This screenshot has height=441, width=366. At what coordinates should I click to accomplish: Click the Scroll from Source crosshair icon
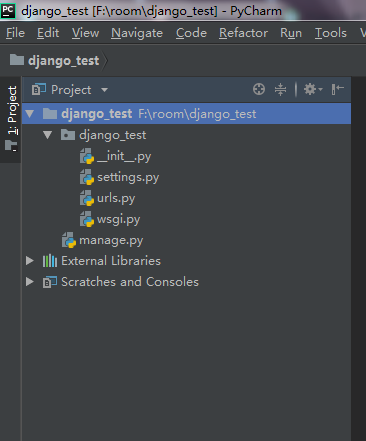(x=259, y=89)
